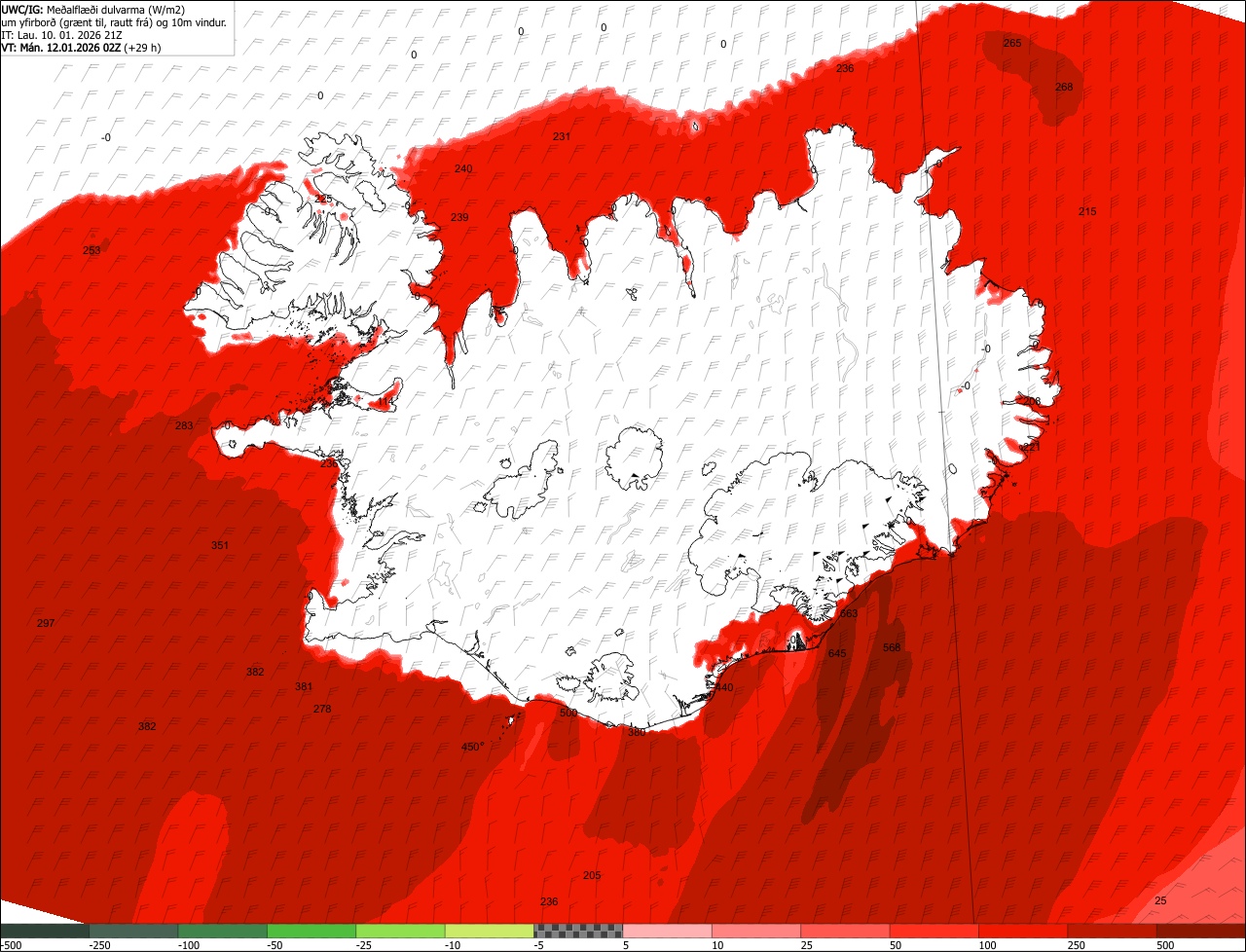The width and height of the screenshot is (1246, 952).
Task: Click the map value 253
Action: click(x=92, y=250)
